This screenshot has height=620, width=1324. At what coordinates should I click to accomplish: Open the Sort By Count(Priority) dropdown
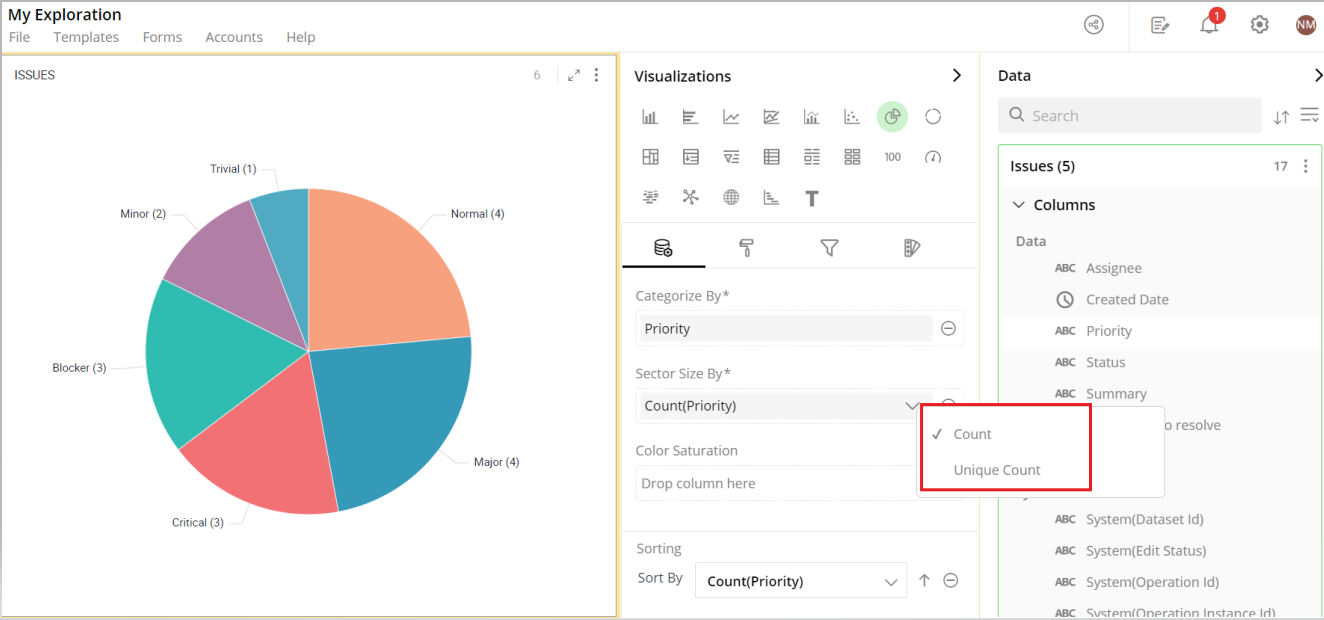pos(801,581)
